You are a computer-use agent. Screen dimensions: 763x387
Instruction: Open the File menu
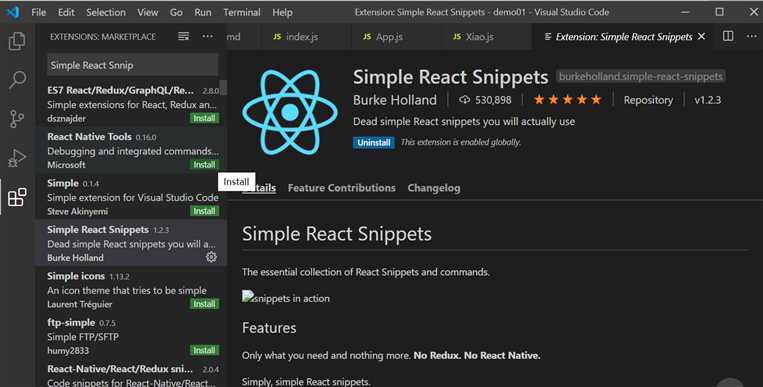pos(38,12)
